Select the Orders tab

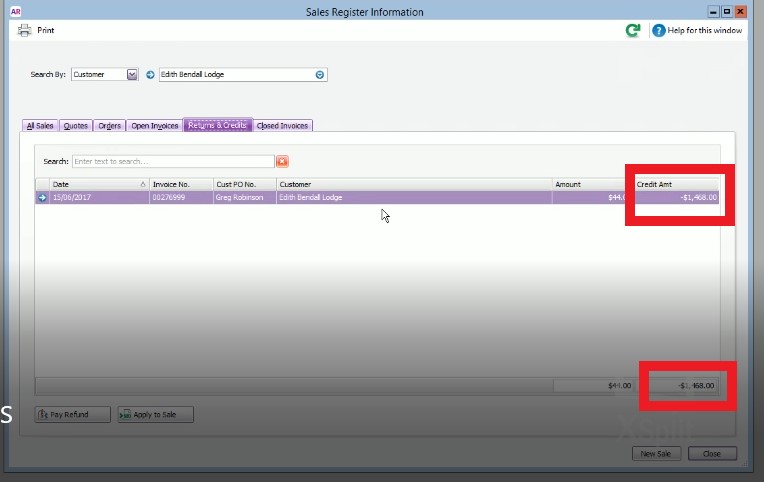point(109,126)
